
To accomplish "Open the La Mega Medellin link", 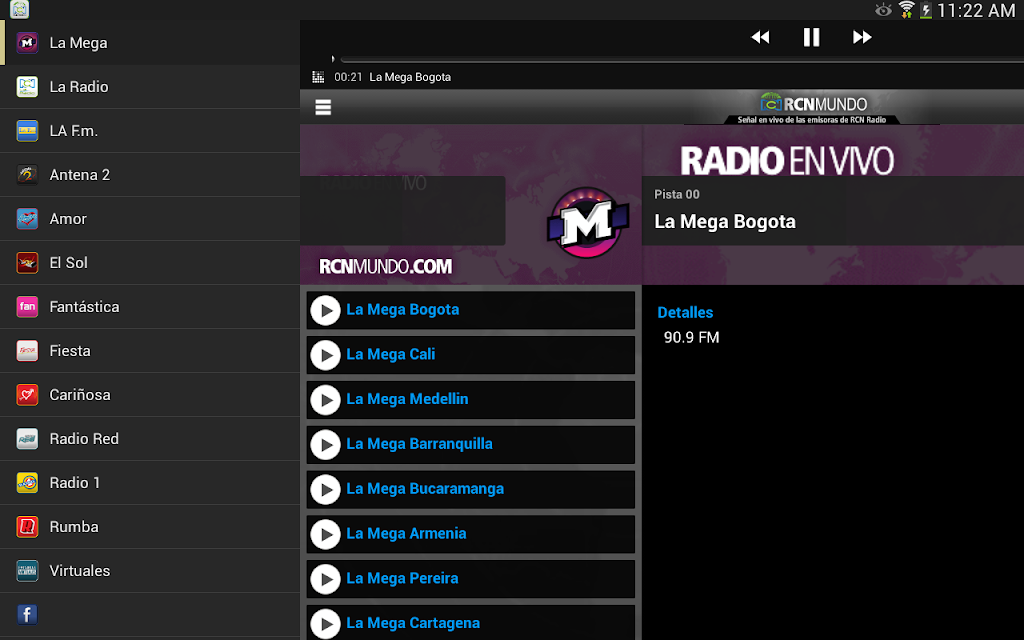I will (407, 399).
